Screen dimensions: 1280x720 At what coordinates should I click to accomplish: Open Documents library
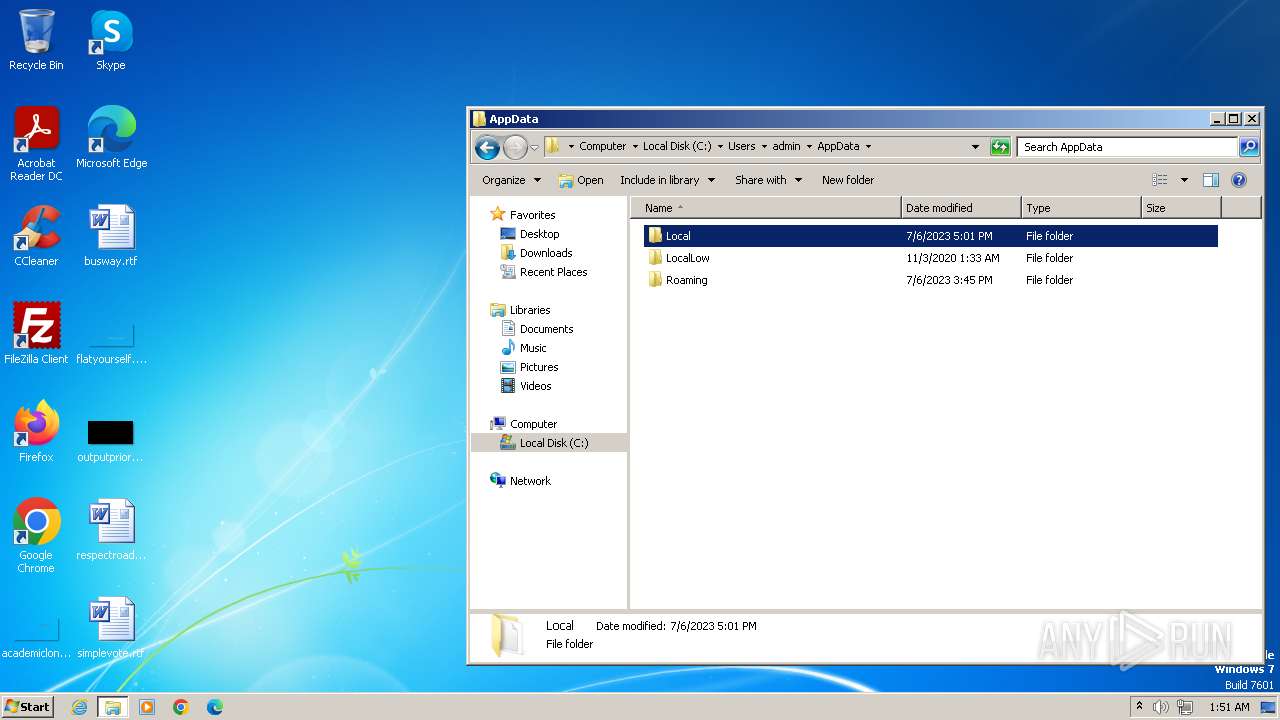click(546, 329)
